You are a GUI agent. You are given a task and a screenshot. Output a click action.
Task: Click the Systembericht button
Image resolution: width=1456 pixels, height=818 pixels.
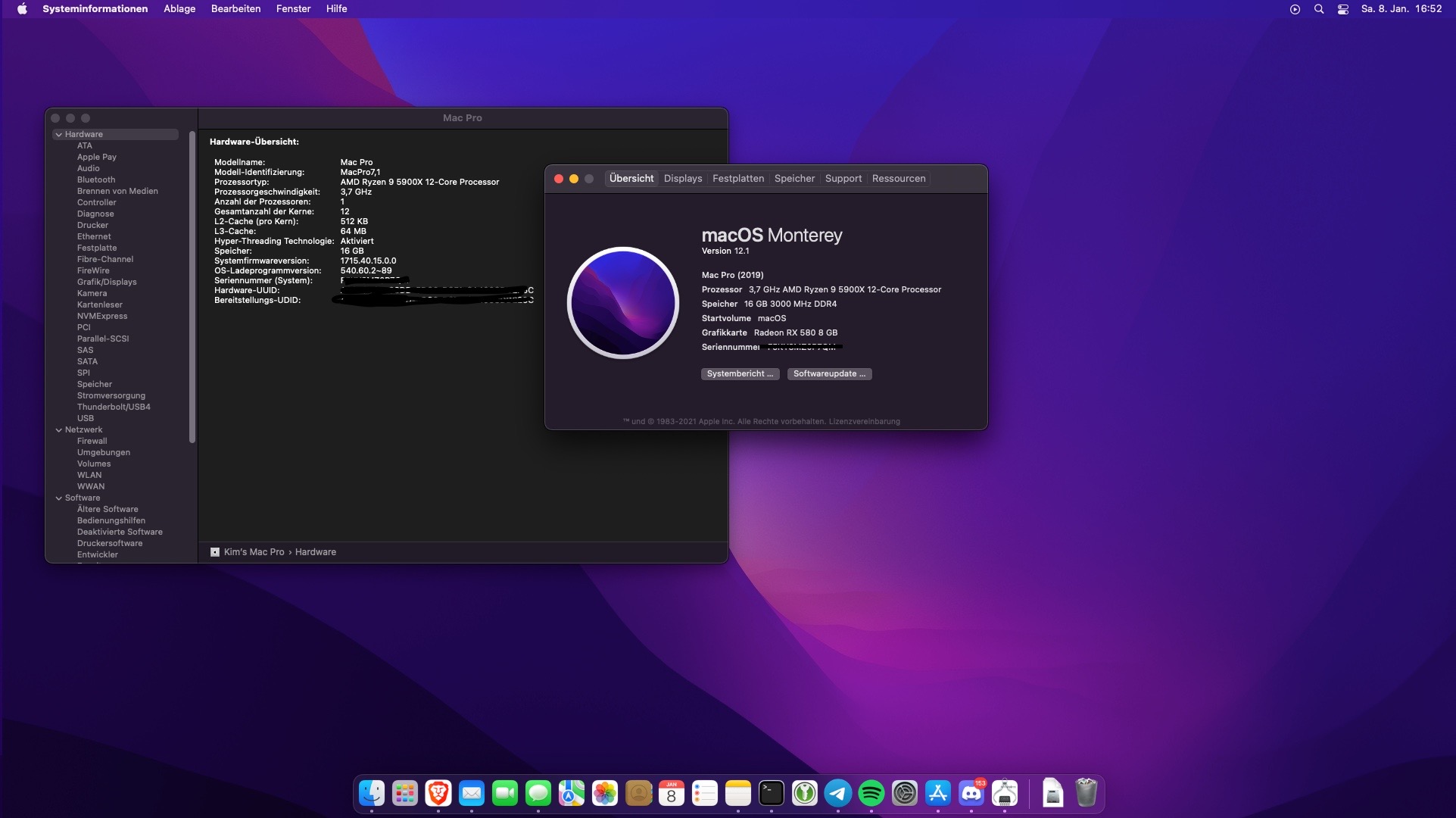point(740,374)
